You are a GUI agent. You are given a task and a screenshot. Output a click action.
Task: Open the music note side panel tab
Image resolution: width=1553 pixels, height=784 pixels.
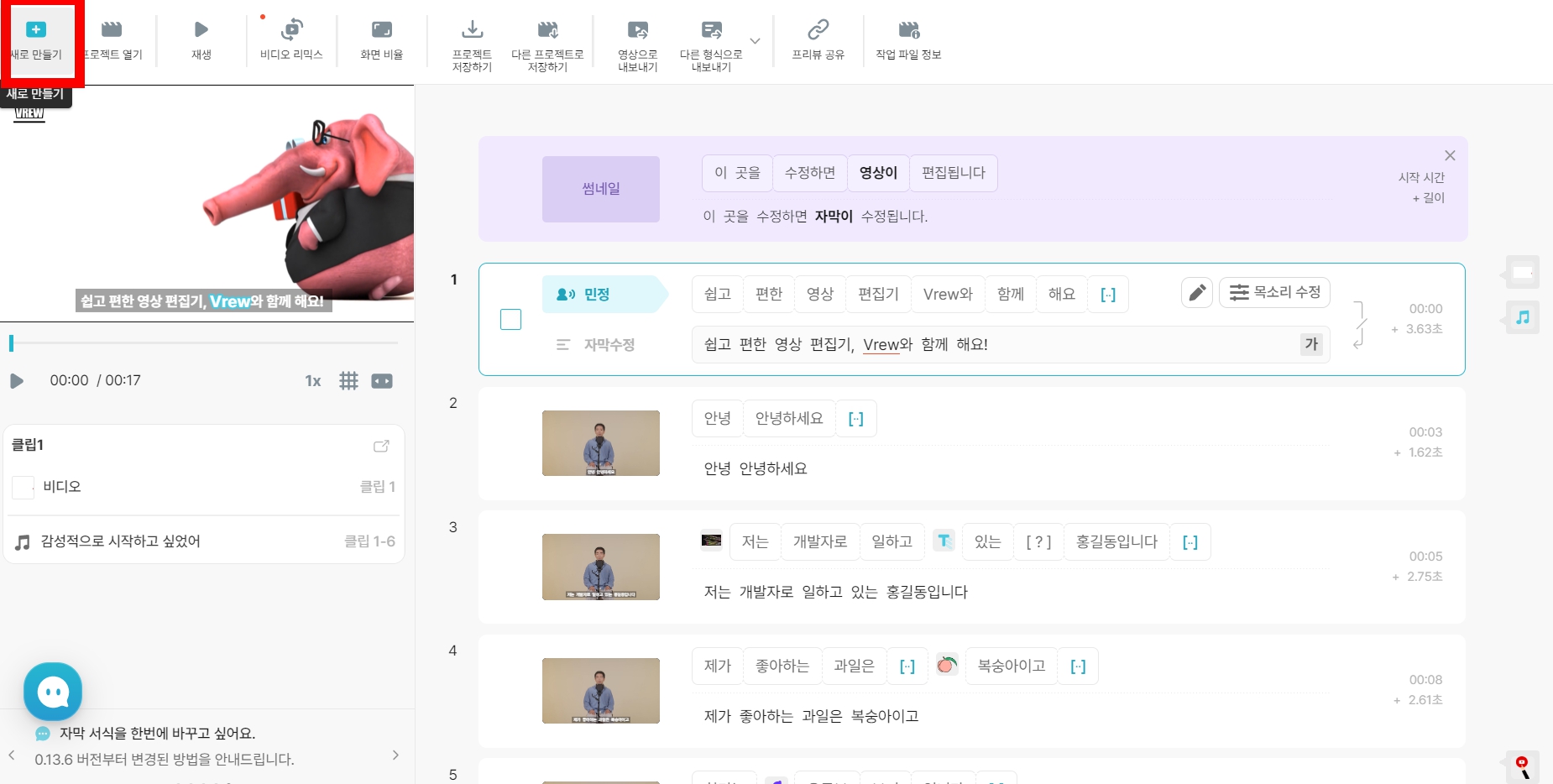coord(1522,317)
